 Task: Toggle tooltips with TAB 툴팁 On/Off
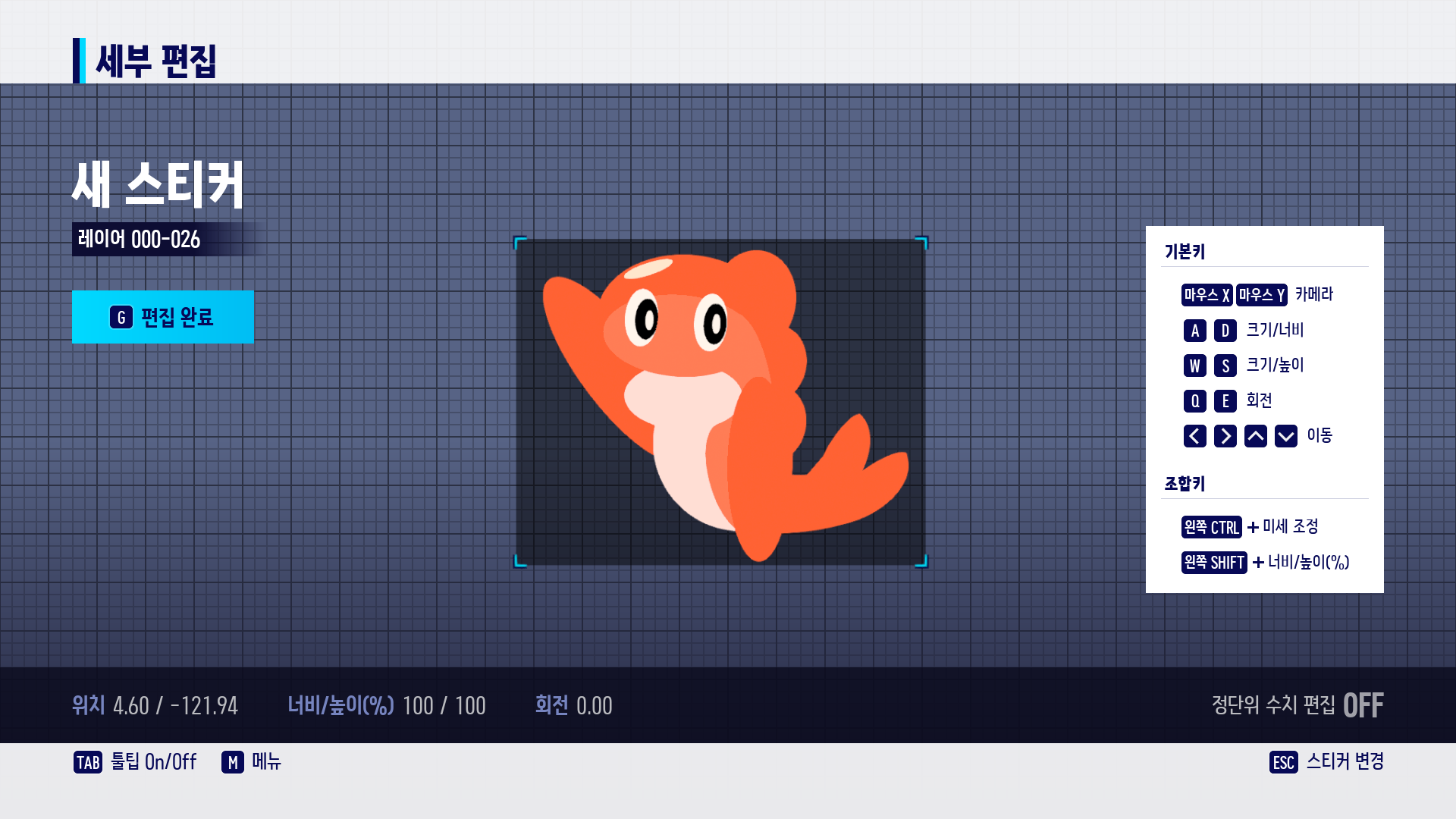(135, 762)
